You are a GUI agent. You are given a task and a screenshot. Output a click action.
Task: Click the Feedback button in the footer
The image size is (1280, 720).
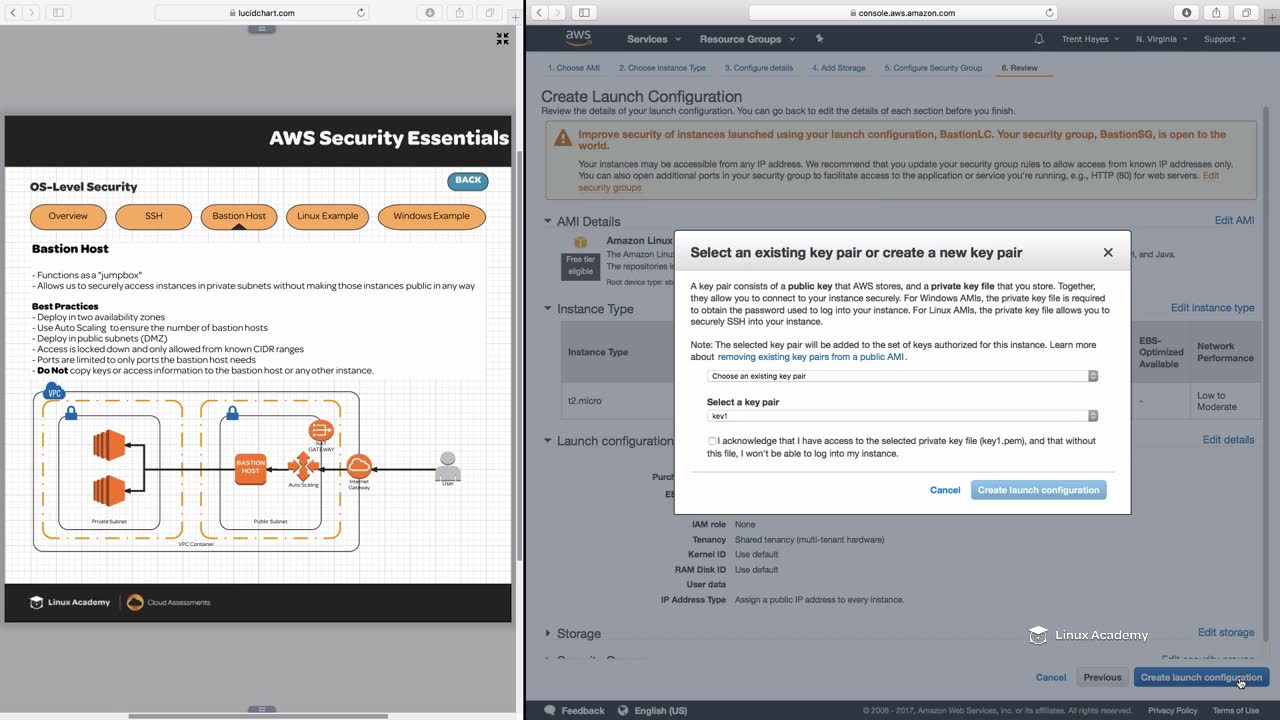[x=575, y=711]
